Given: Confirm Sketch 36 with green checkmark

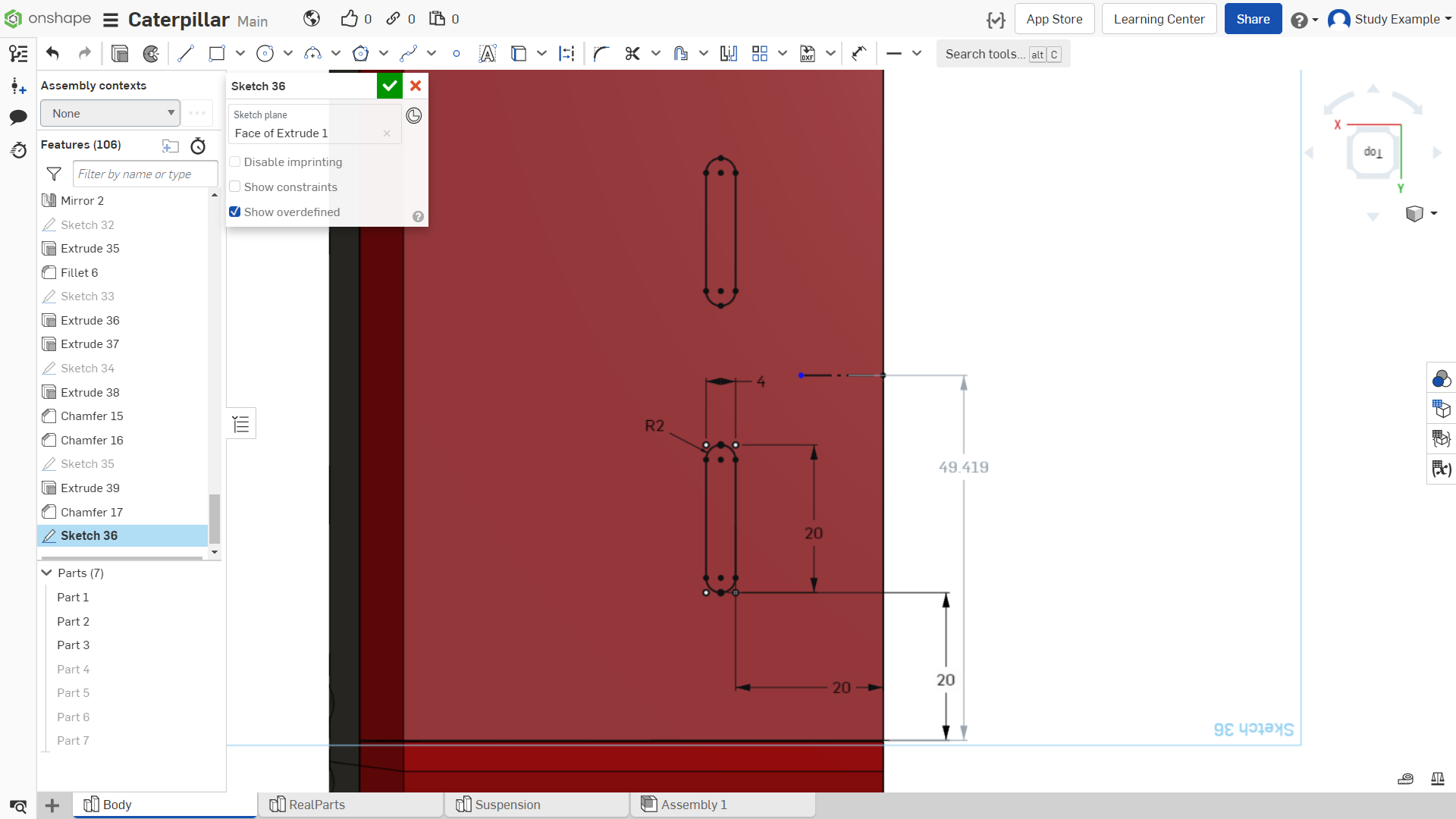Looking at the screenshot, I should click(390, 86).
